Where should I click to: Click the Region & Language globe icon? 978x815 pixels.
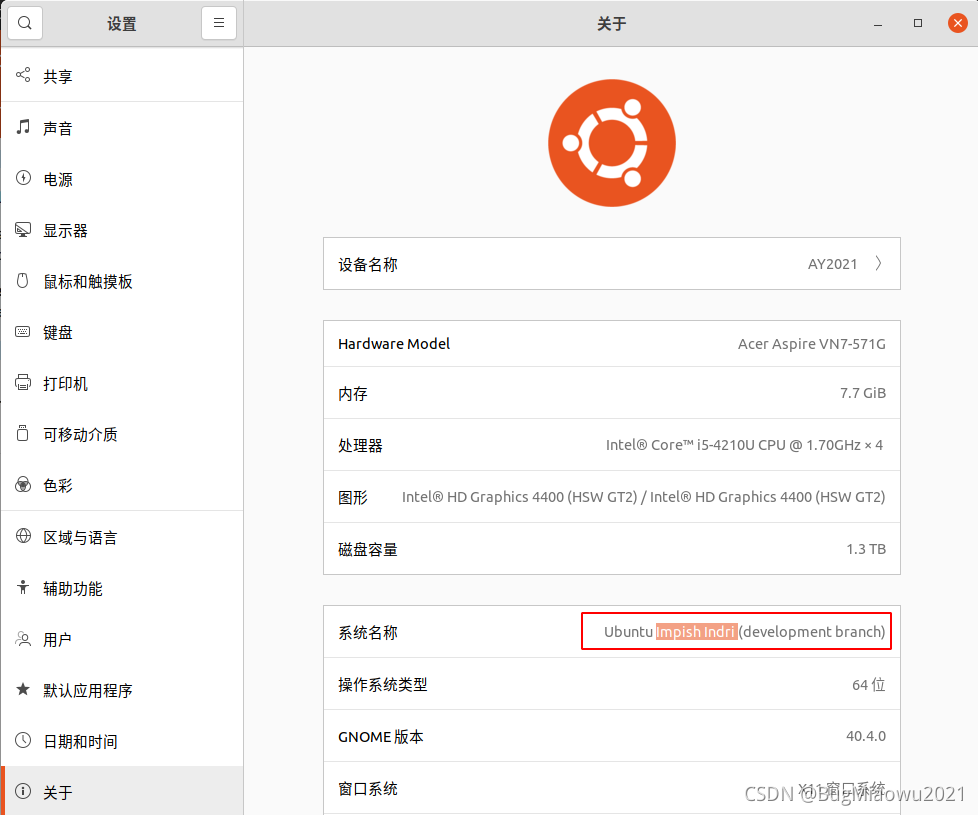pyautogui.click(x=23, y=536)
